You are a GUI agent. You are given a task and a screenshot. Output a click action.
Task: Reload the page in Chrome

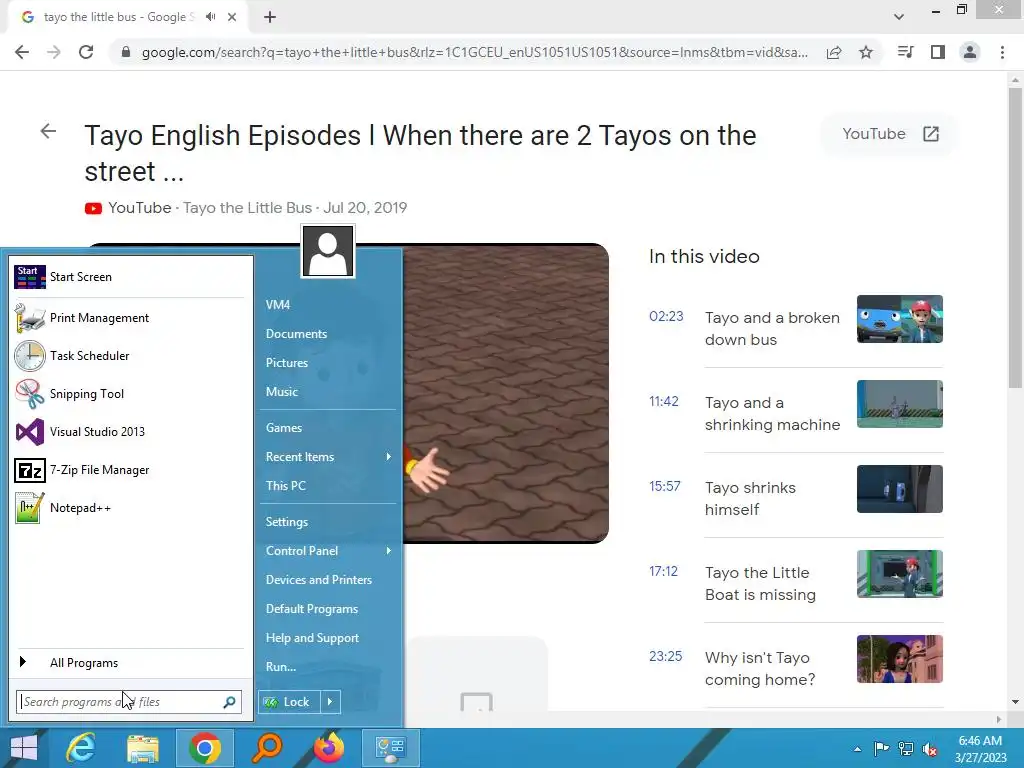tap(86, 52)
